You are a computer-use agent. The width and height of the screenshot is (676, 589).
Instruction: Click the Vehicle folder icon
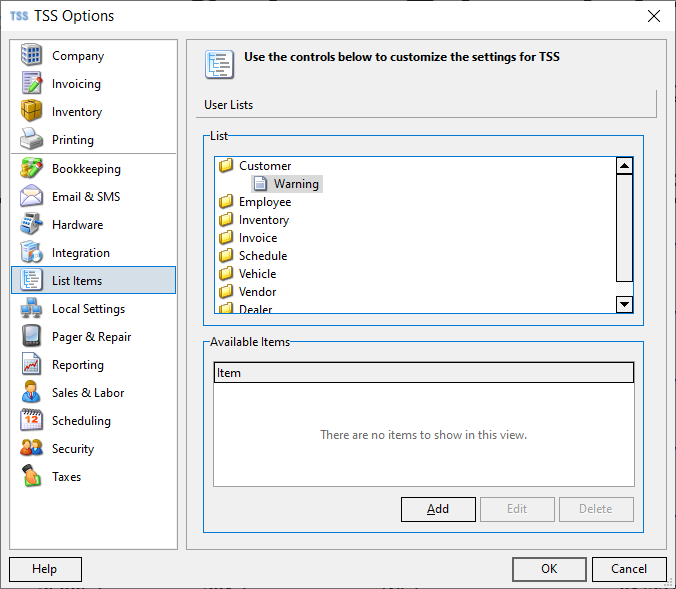226,273
